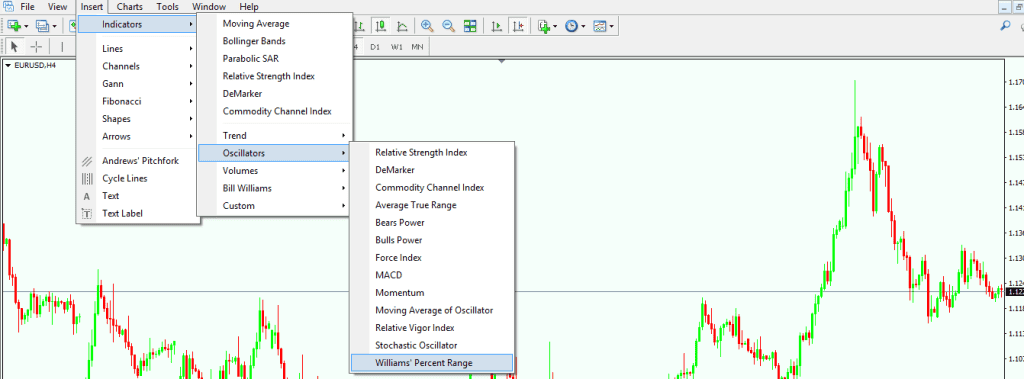The width and height of the screenshot is (1024, 379).
Task: Click the Periods clock icon
Action: (x=571, y=26)
